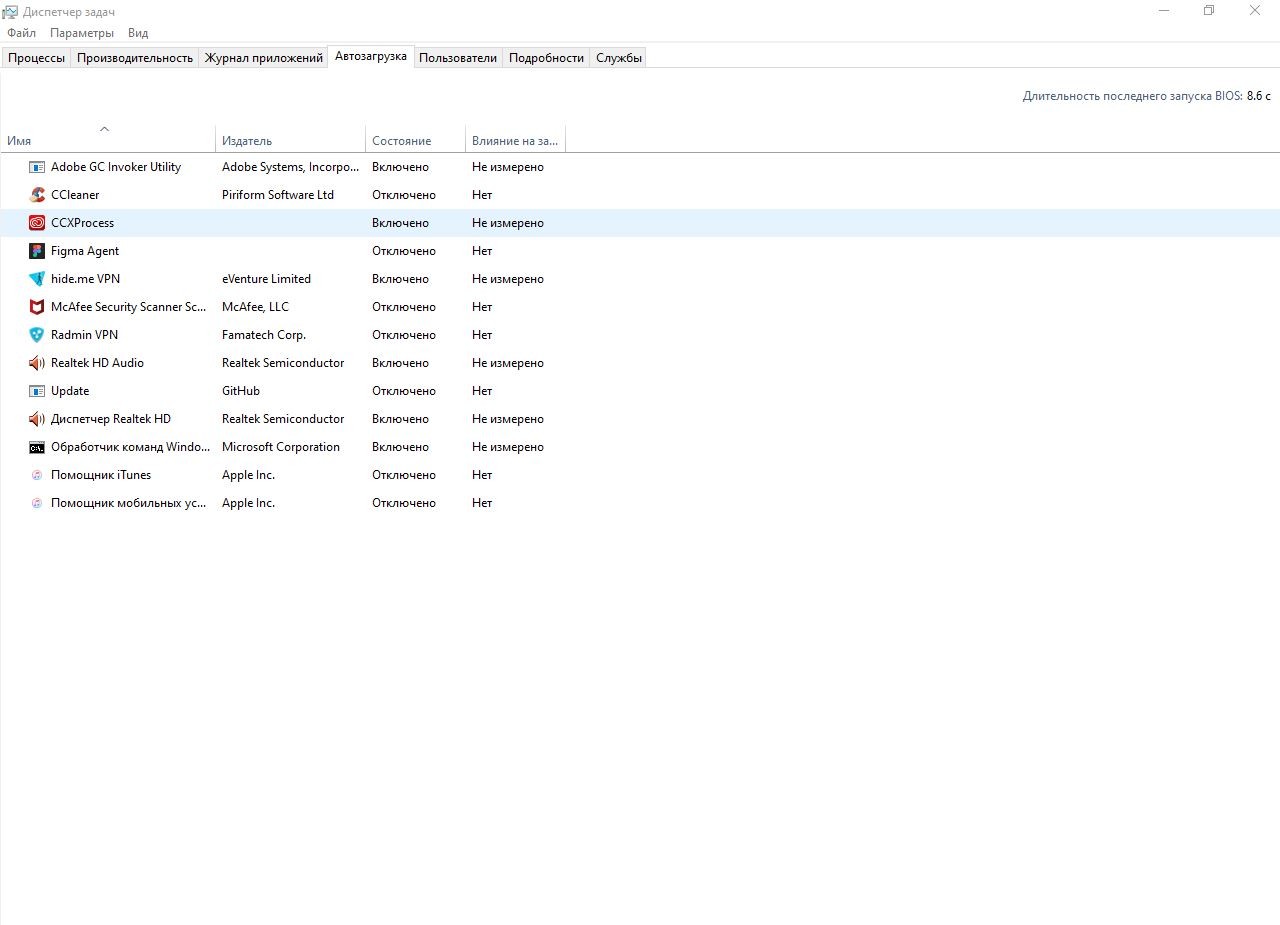The height and width of the screenshot is (925, 1280).
Task: Click the Обработчик команд Windows console icon
Action: click(x=37, y=447)
